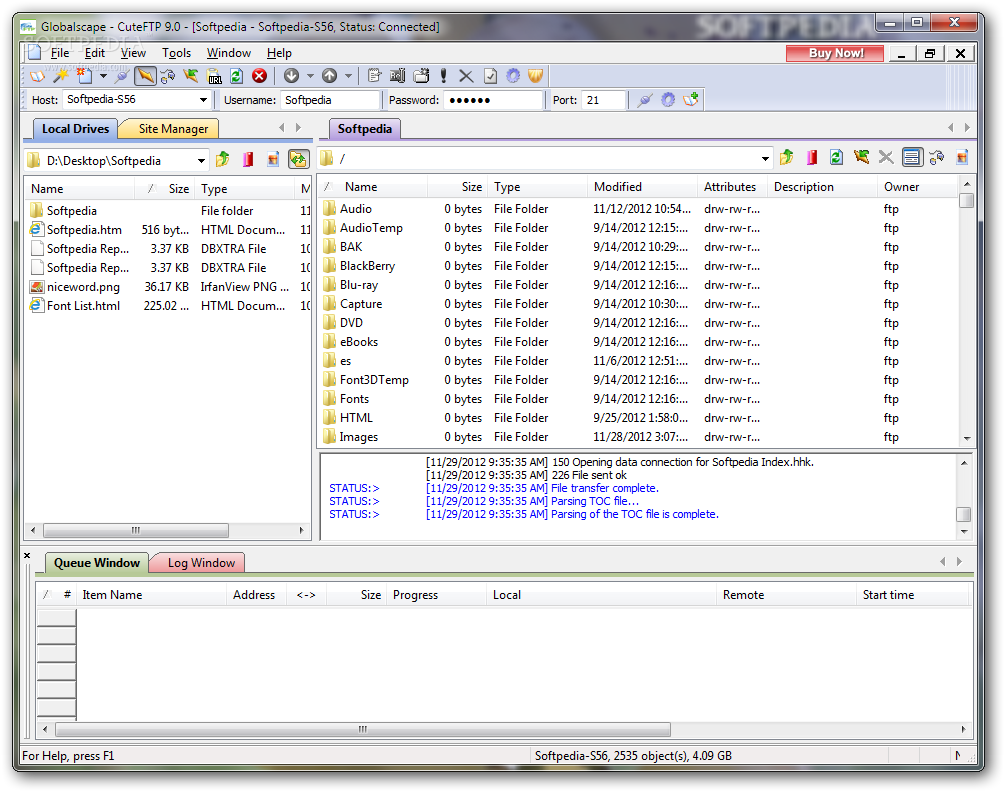Image resolution: width=1005 pixels, height=792 pixels.
Task: Open the Upload options dropdown arrow
Action: 348,76
